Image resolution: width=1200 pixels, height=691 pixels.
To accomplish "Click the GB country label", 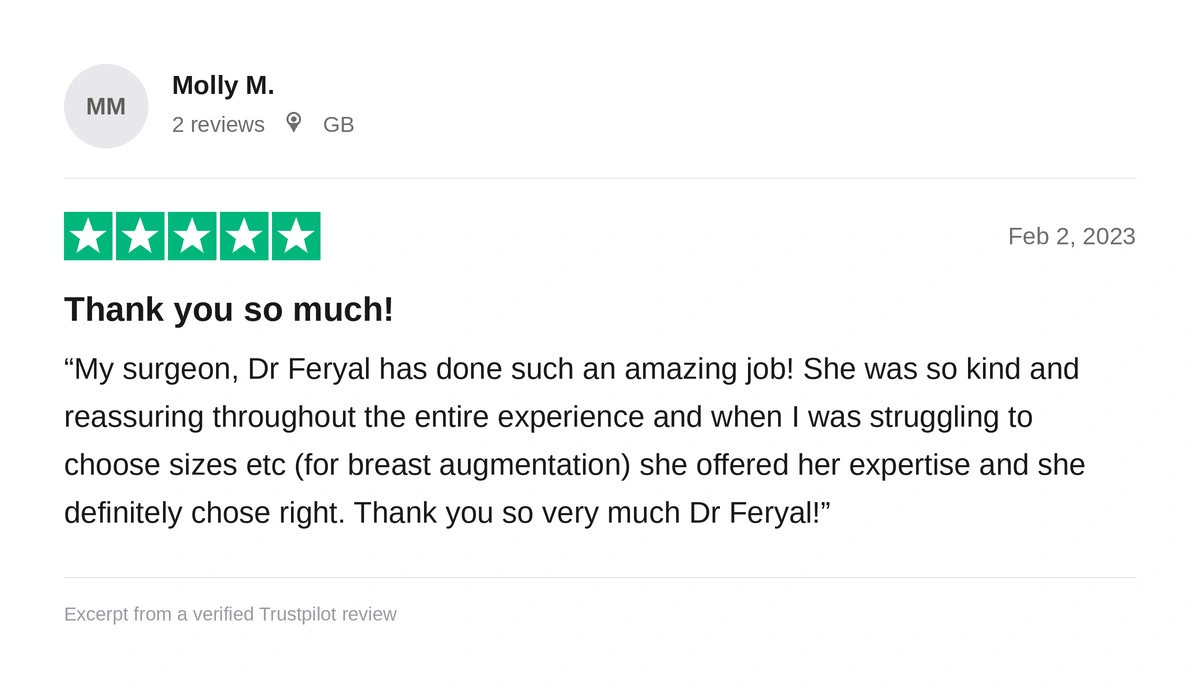I will 338,124.
